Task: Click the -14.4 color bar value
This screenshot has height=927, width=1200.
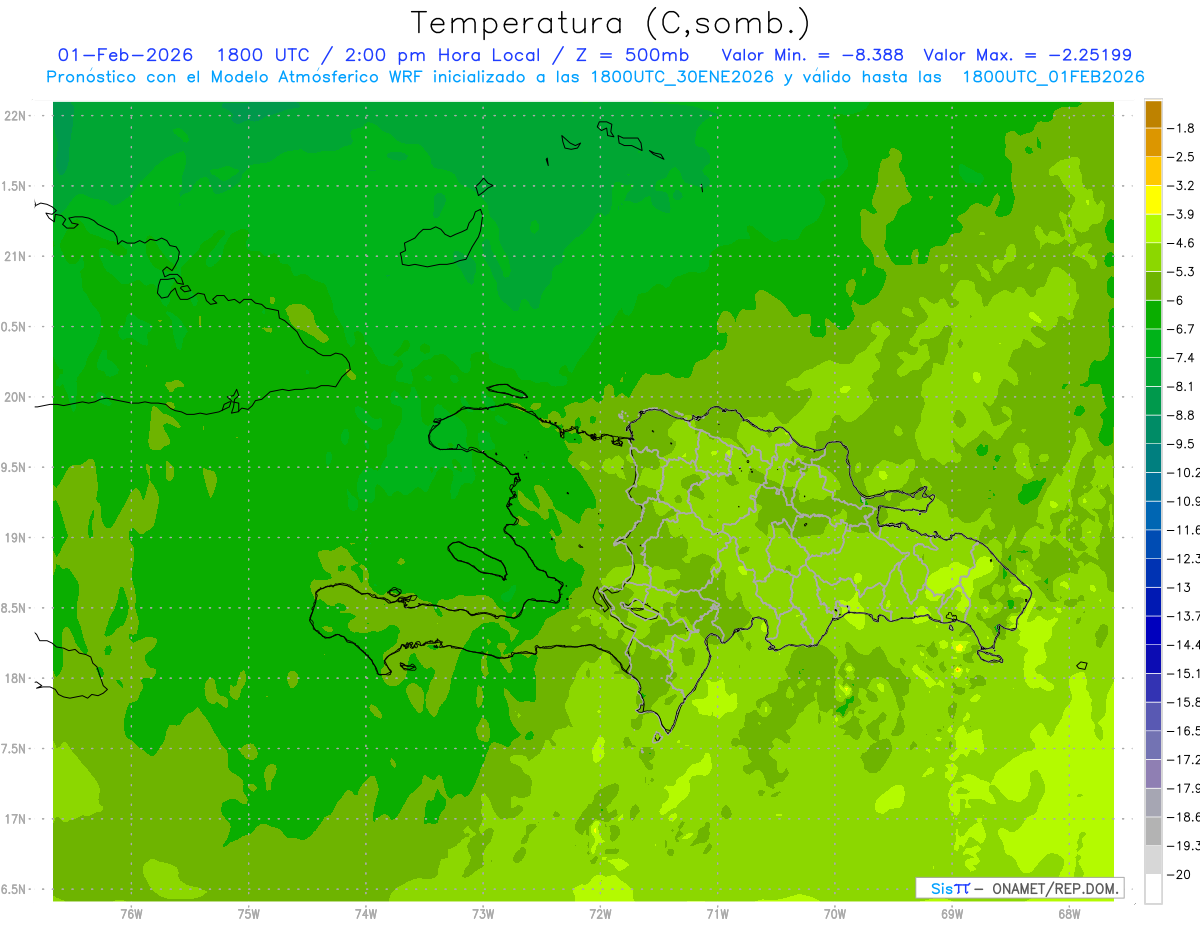Action: point(1183,645)
